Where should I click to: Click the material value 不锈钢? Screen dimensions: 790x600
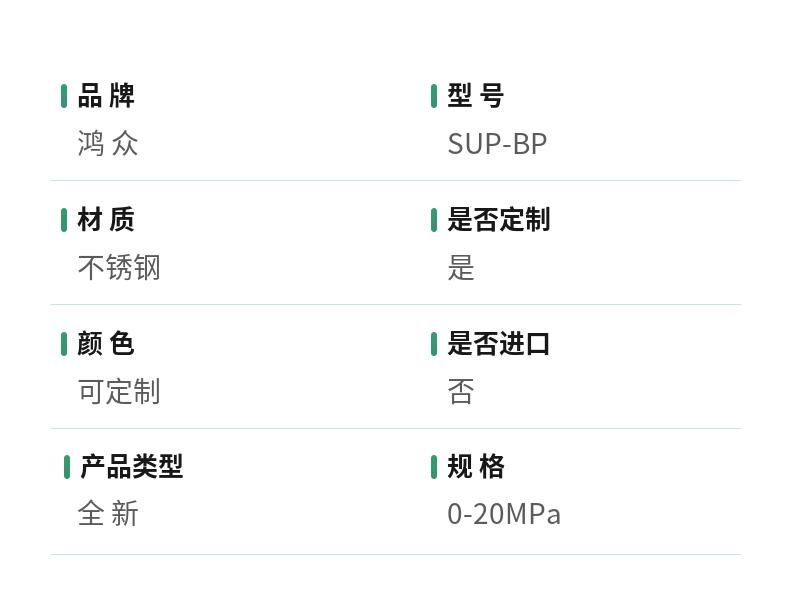(119, 268)
